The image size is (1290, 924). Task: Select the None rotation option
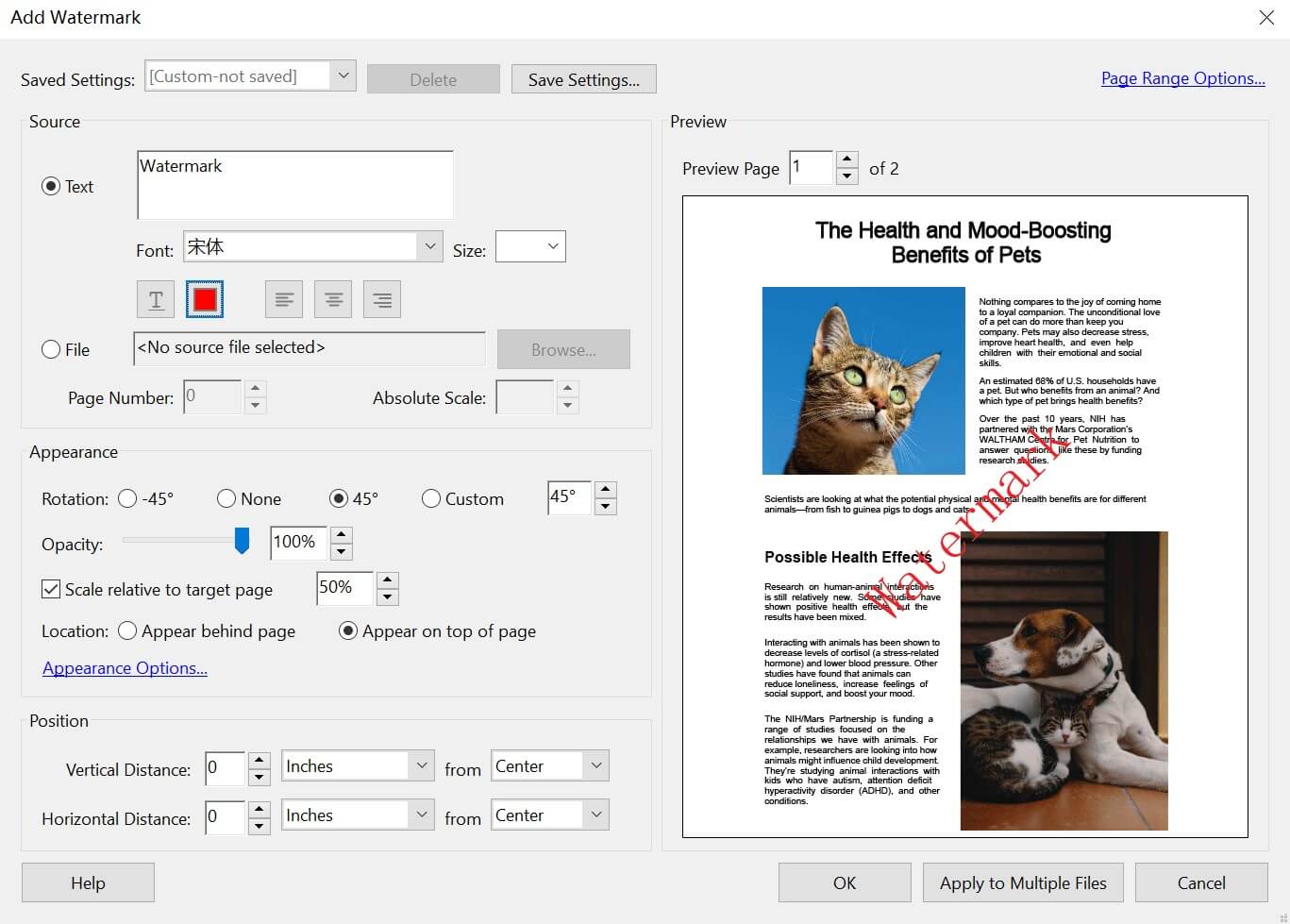click(x=226, y=498)
